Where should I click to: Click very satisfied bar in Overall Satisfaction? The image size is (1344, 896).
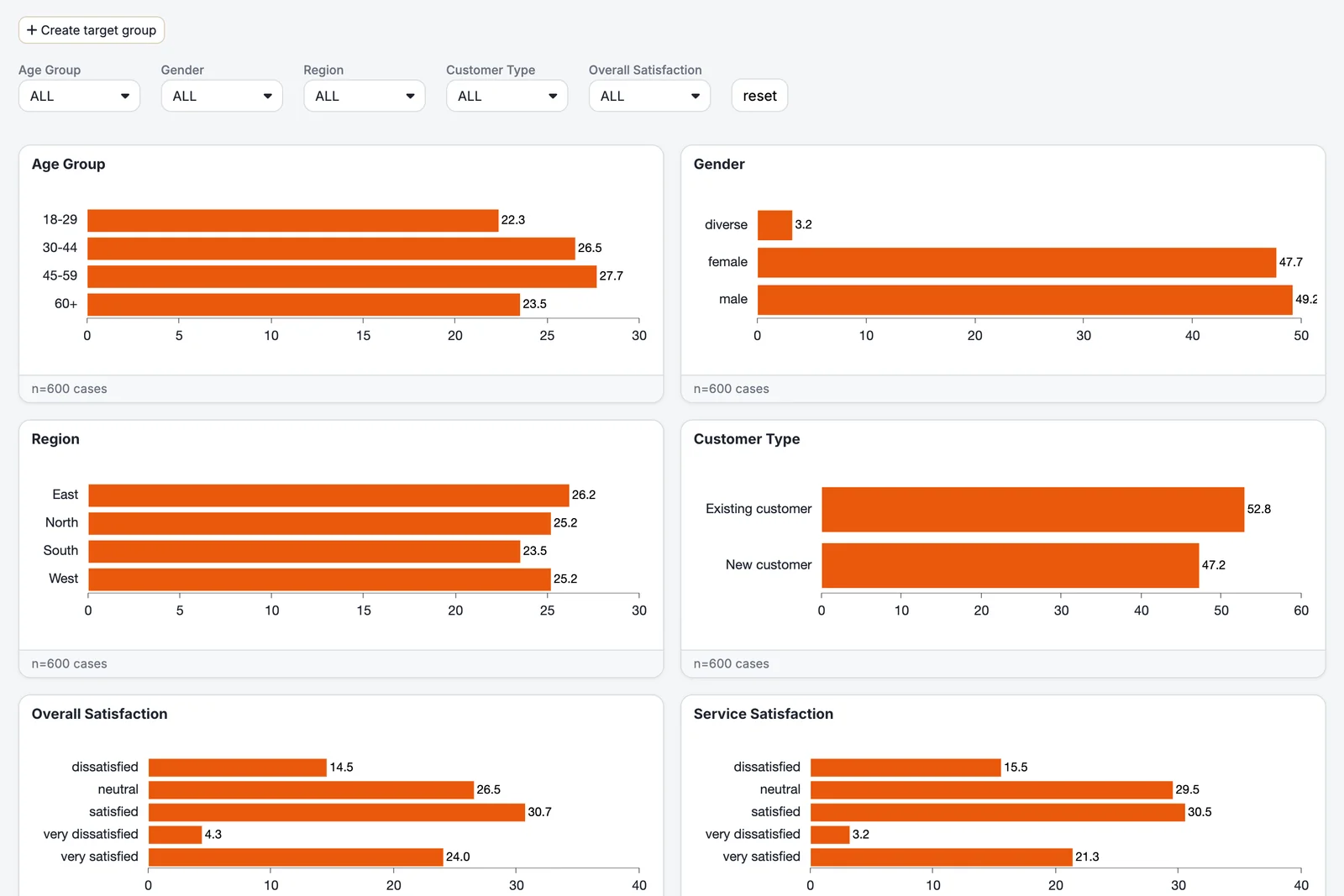pos(296,857)
